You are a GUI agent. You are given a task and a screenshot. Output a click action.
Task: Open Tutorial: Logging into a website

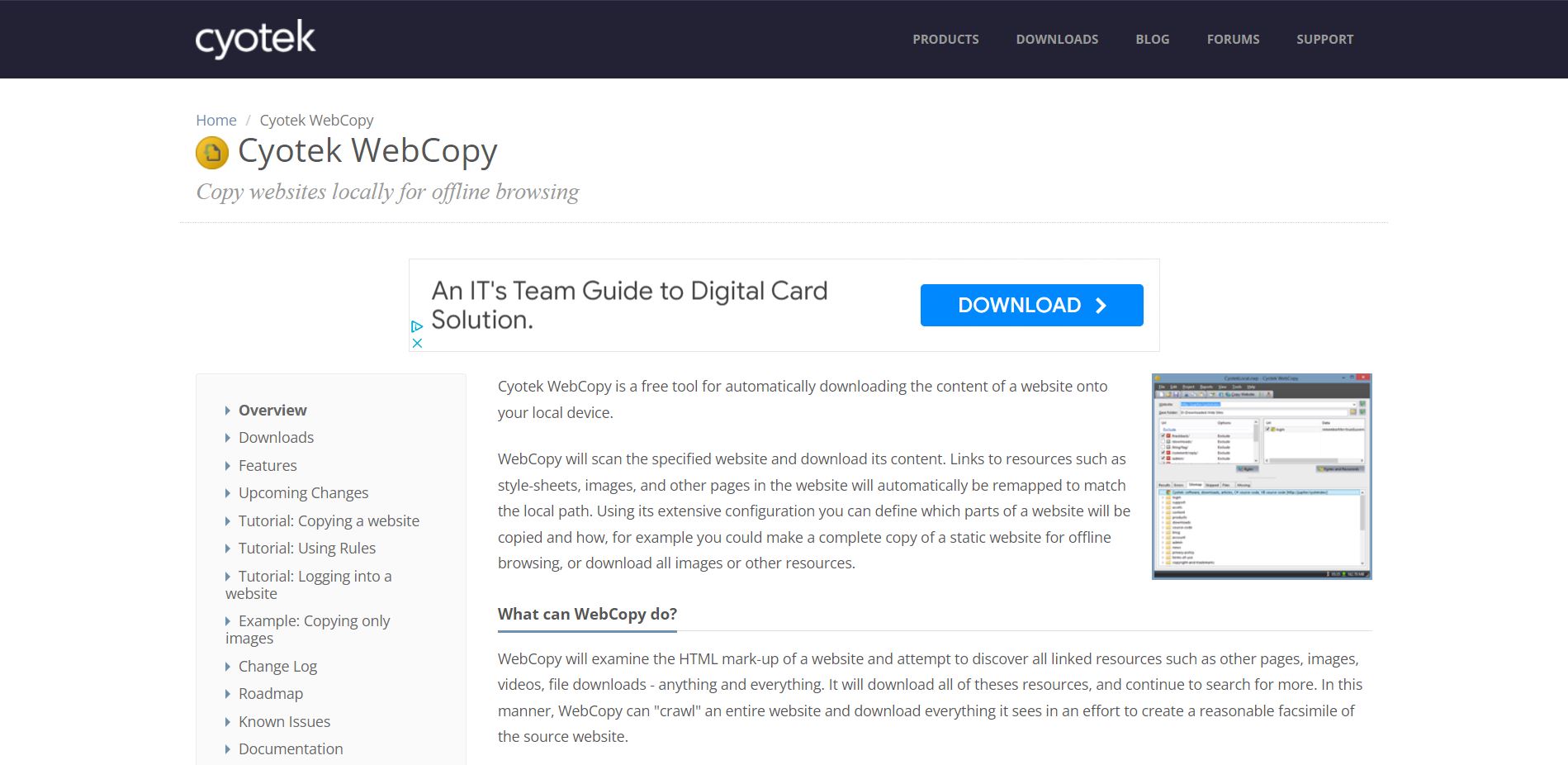point(309,584)
